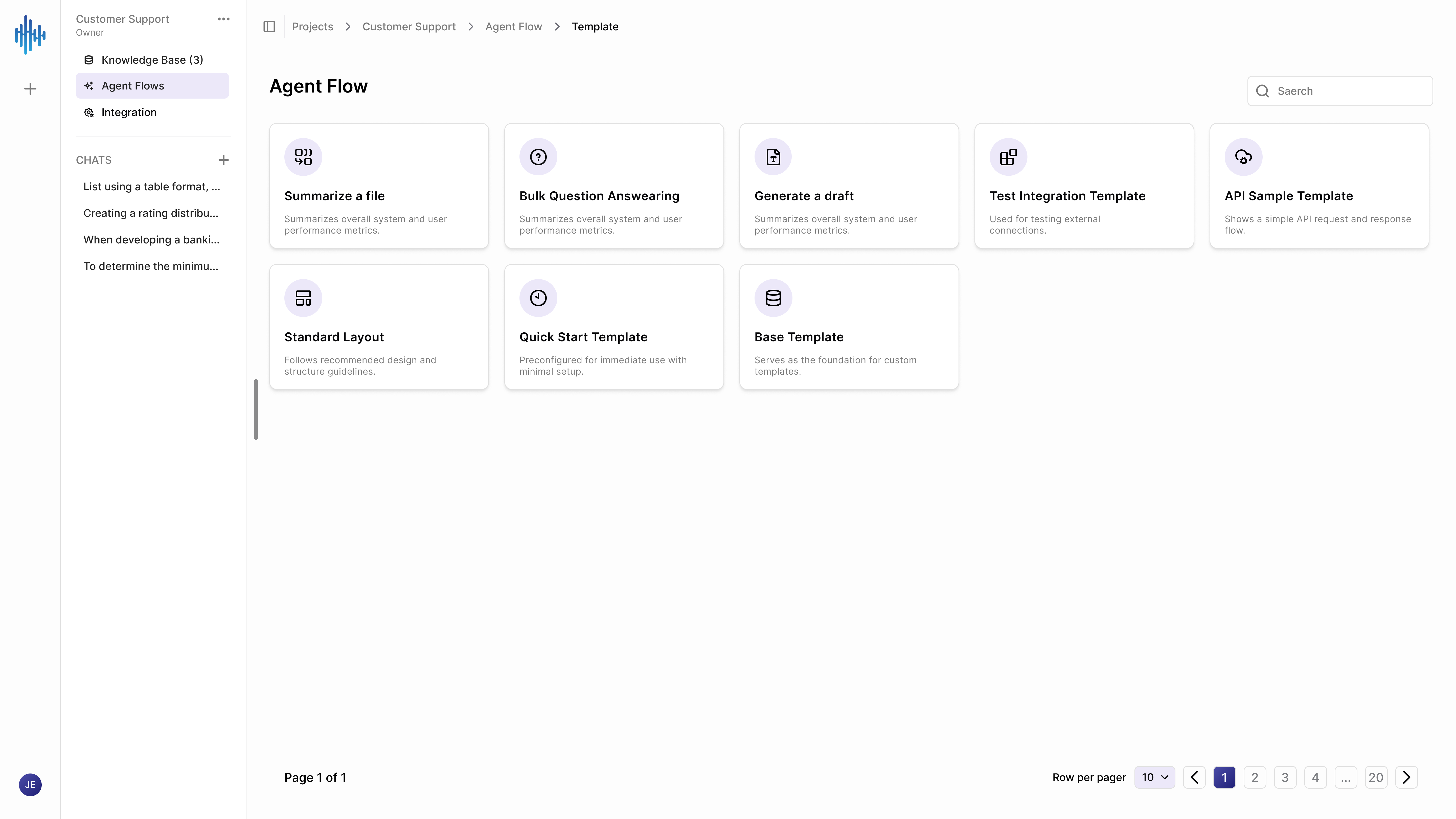Screen dimensions: 1456x819
Task: Open chat 'To determine the minimu...'
Action: coord(151,266)
